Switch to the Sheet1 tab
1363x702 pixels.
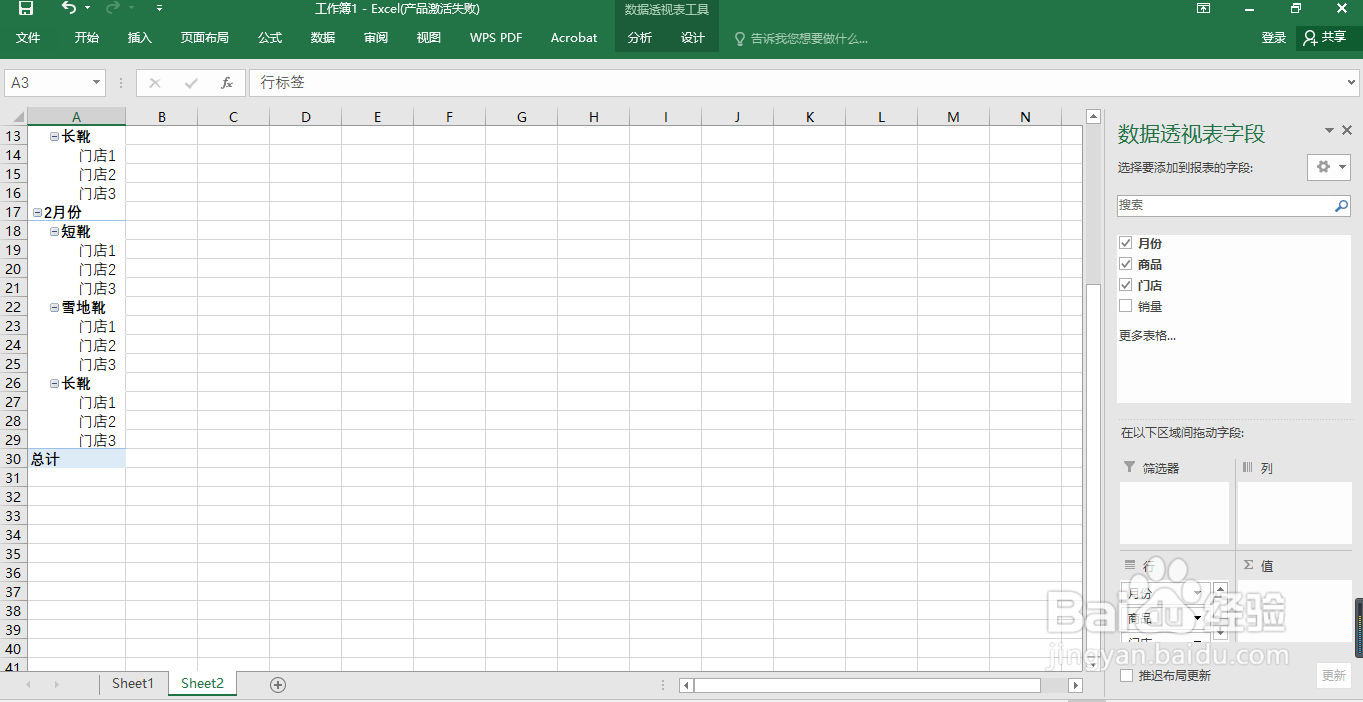point(133,684)
